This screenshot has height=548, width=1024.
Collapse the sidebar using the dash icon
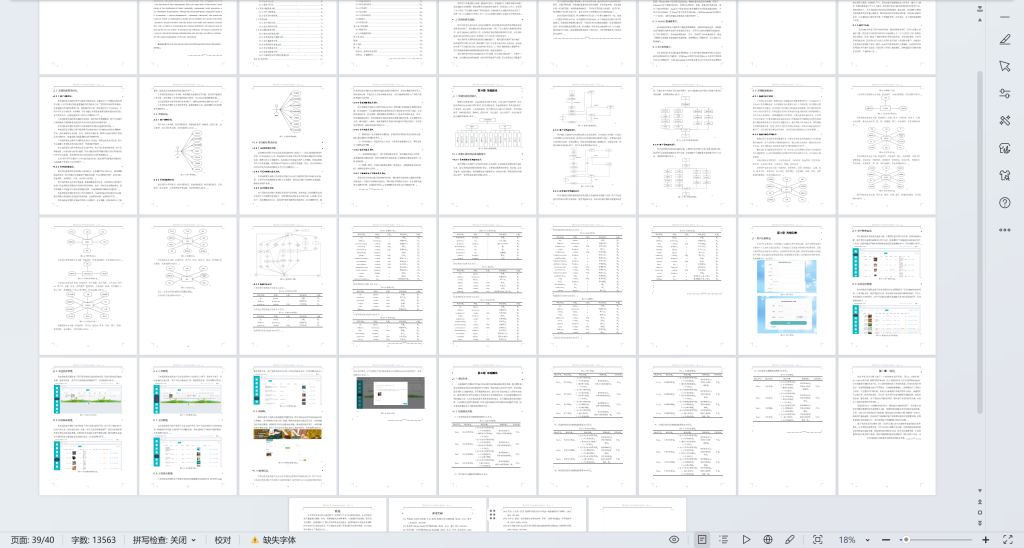tap(1004, 17)
